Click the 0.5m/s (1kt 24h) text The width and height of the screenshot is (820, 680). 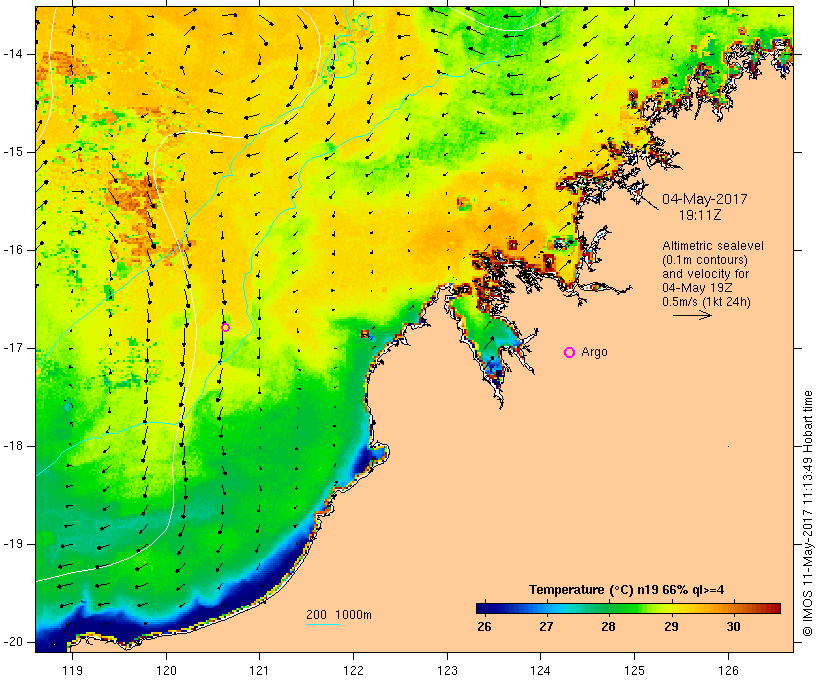[707, 302]
